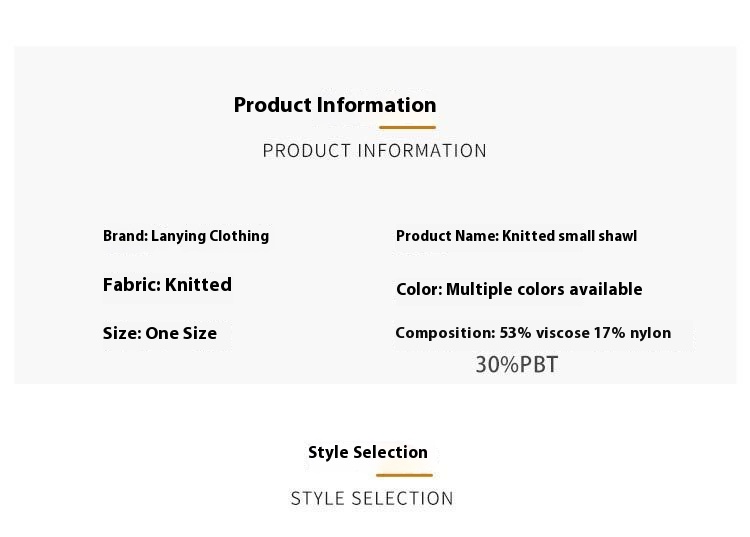
Task: Click the Size: One Size label
Action: click(160, 333)
